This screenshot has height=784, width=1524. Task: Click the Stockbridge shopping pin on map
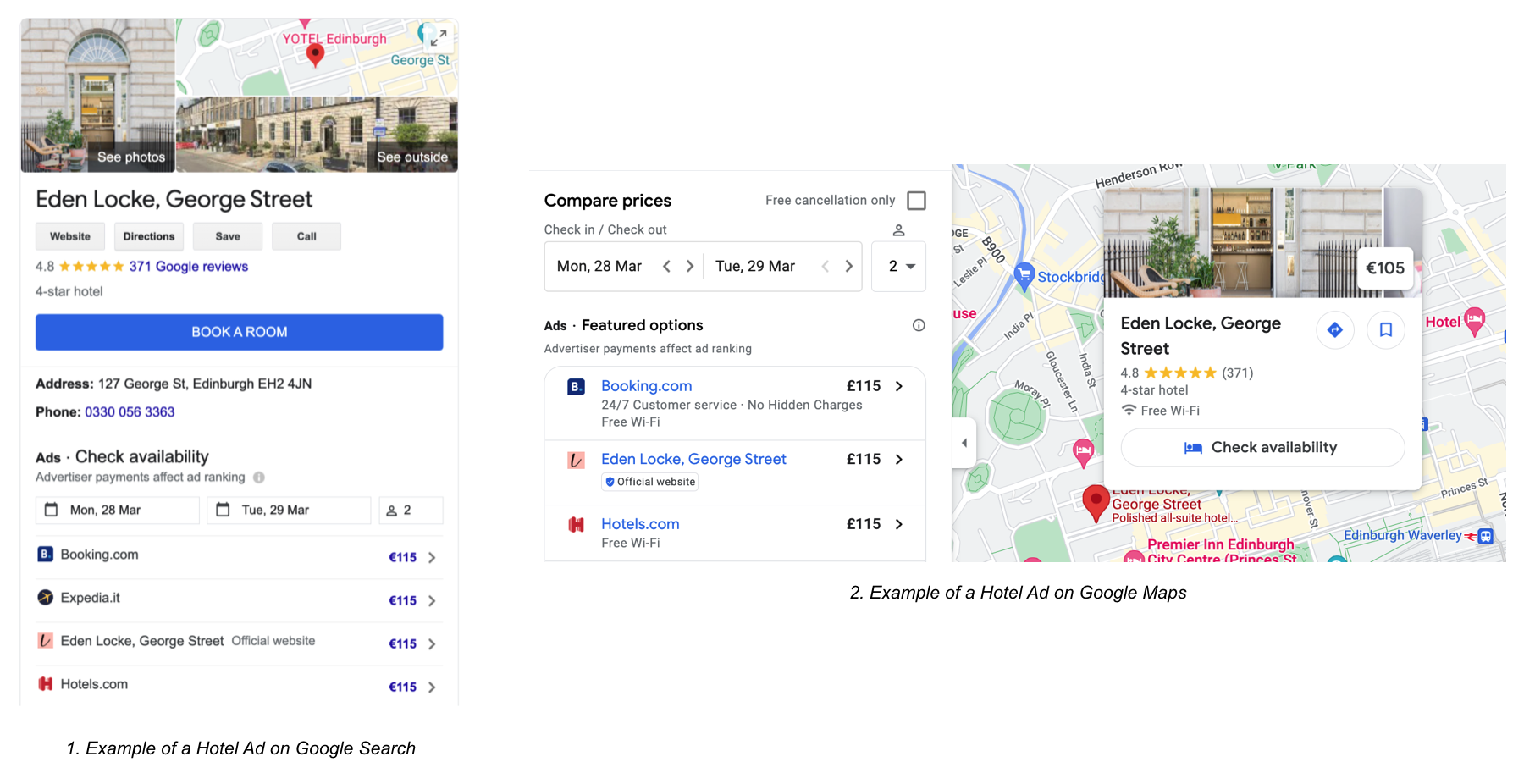pyautogui.click(x=1024, y=275)
